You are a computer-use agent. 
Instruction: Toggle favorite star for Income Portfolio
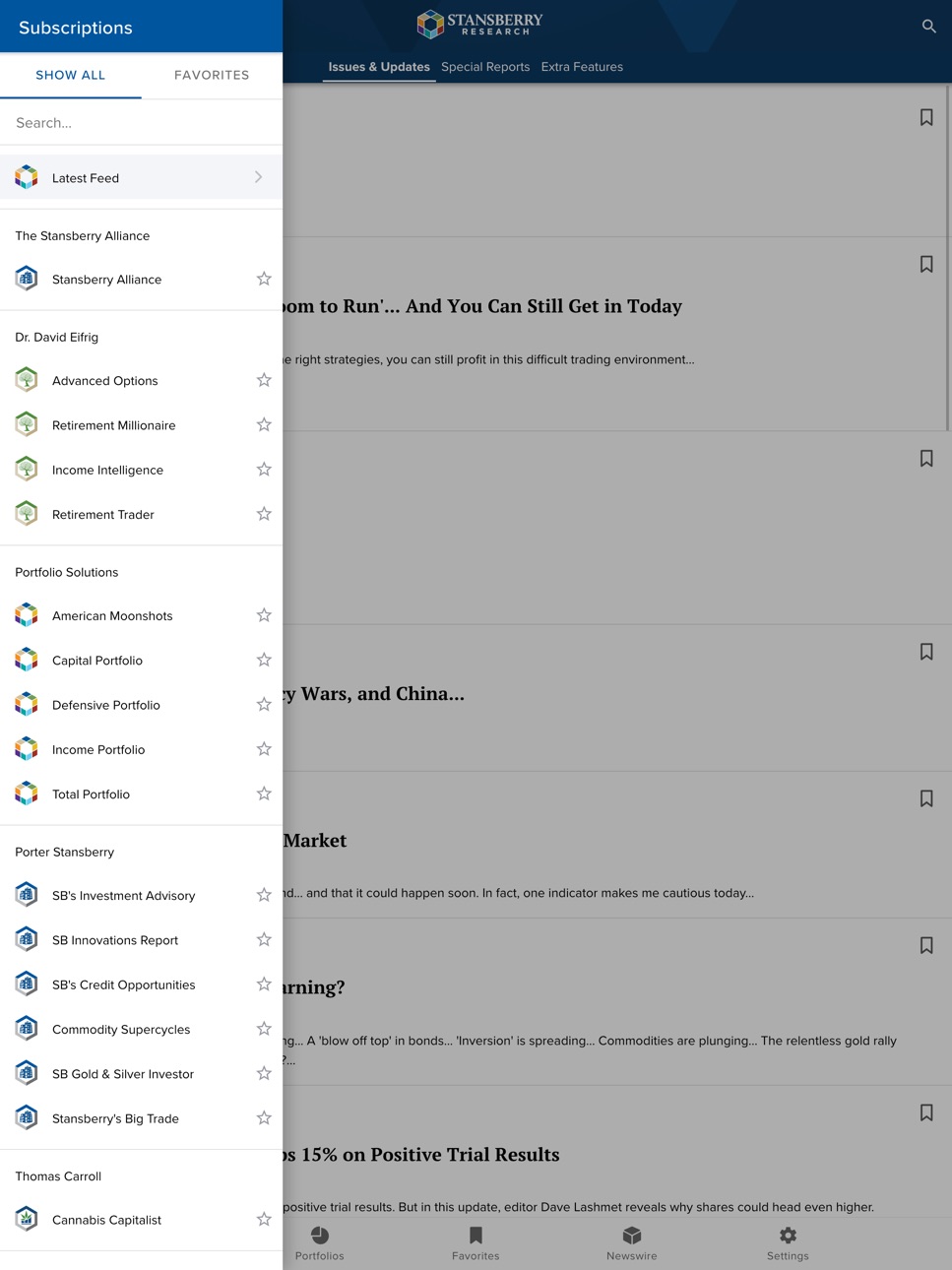[264, 749]
